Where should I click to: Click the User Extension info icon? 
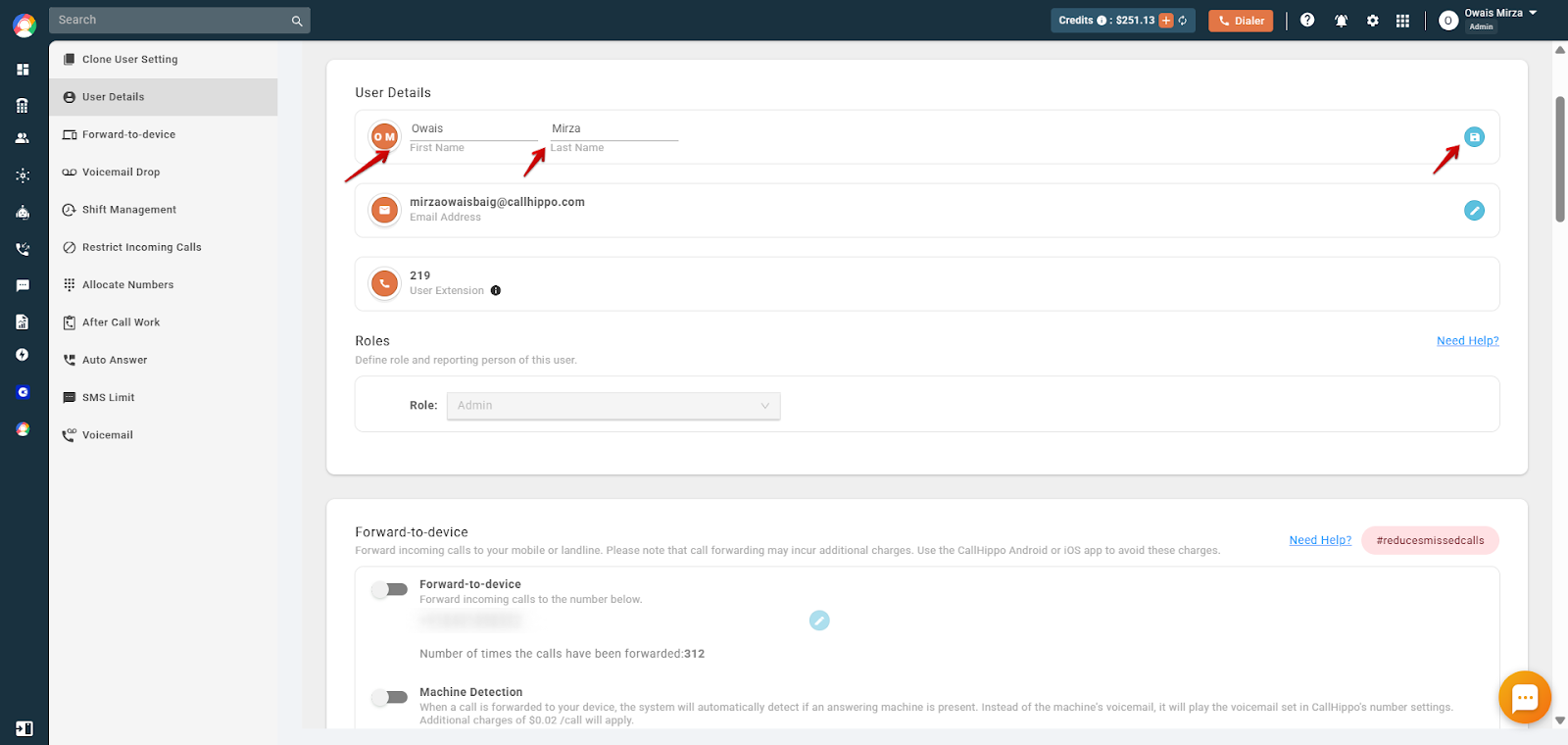pyautogui.click(x=496, y=290)
